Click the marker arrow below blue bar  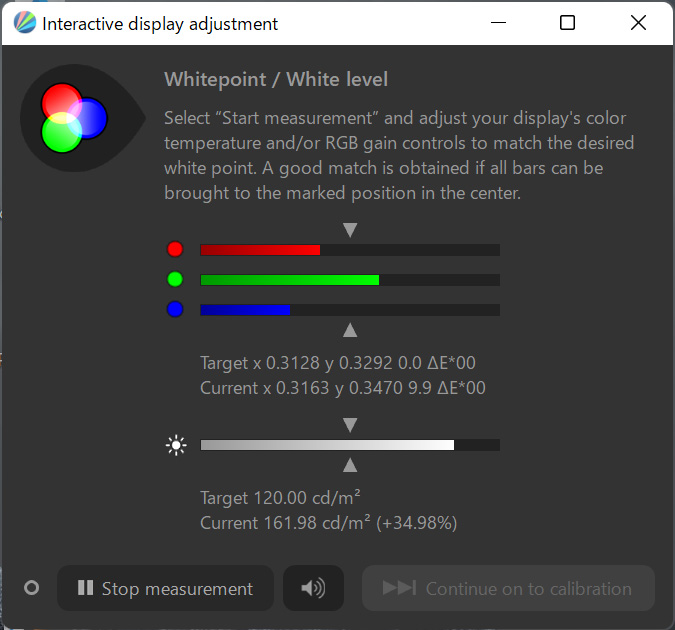coord(350,330)
